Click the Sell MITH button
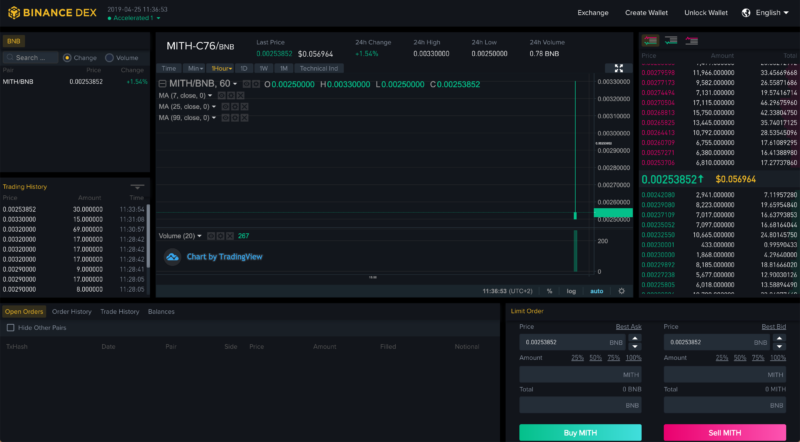This screenshot has width=800, height=442. click(724, 432)
